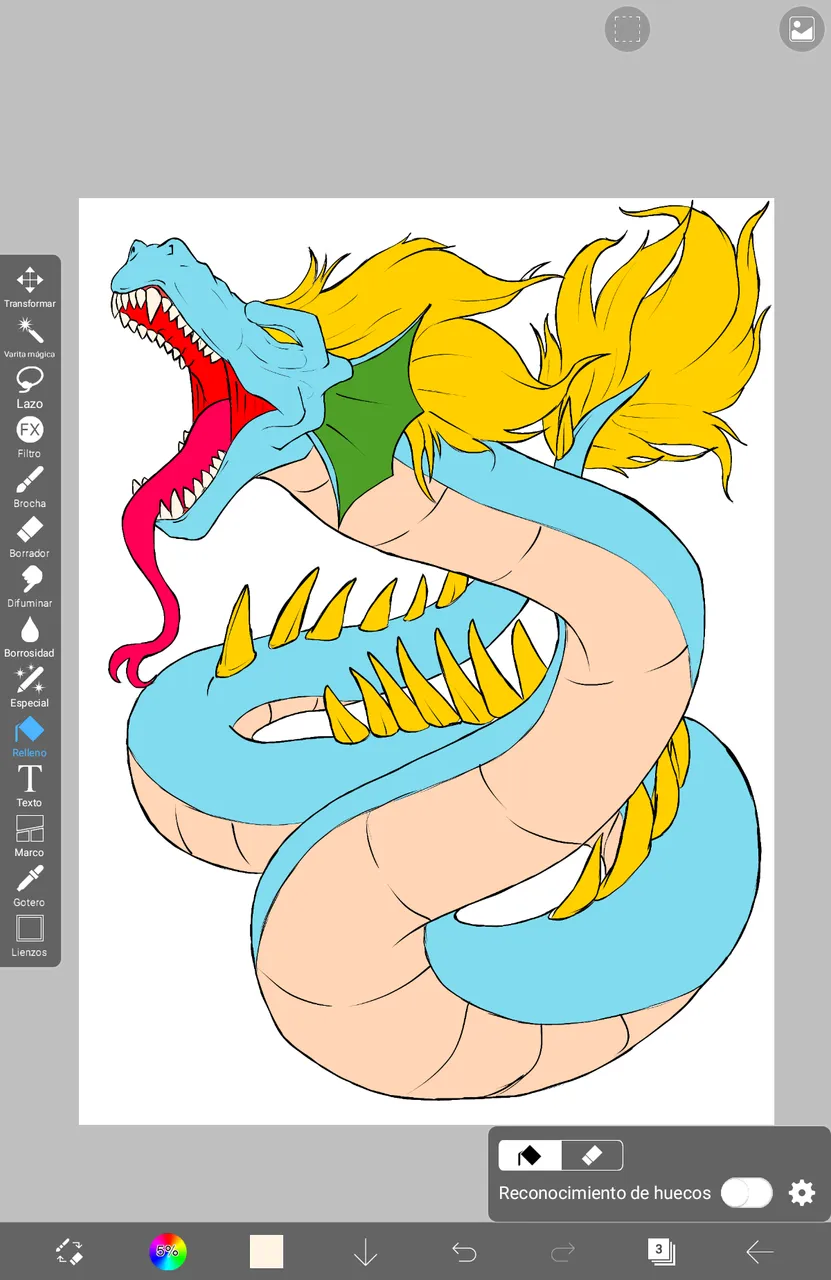Viewport: 831px width, 1280px height.
Task: Redo the last undone action
Action: click(562, 1251)
